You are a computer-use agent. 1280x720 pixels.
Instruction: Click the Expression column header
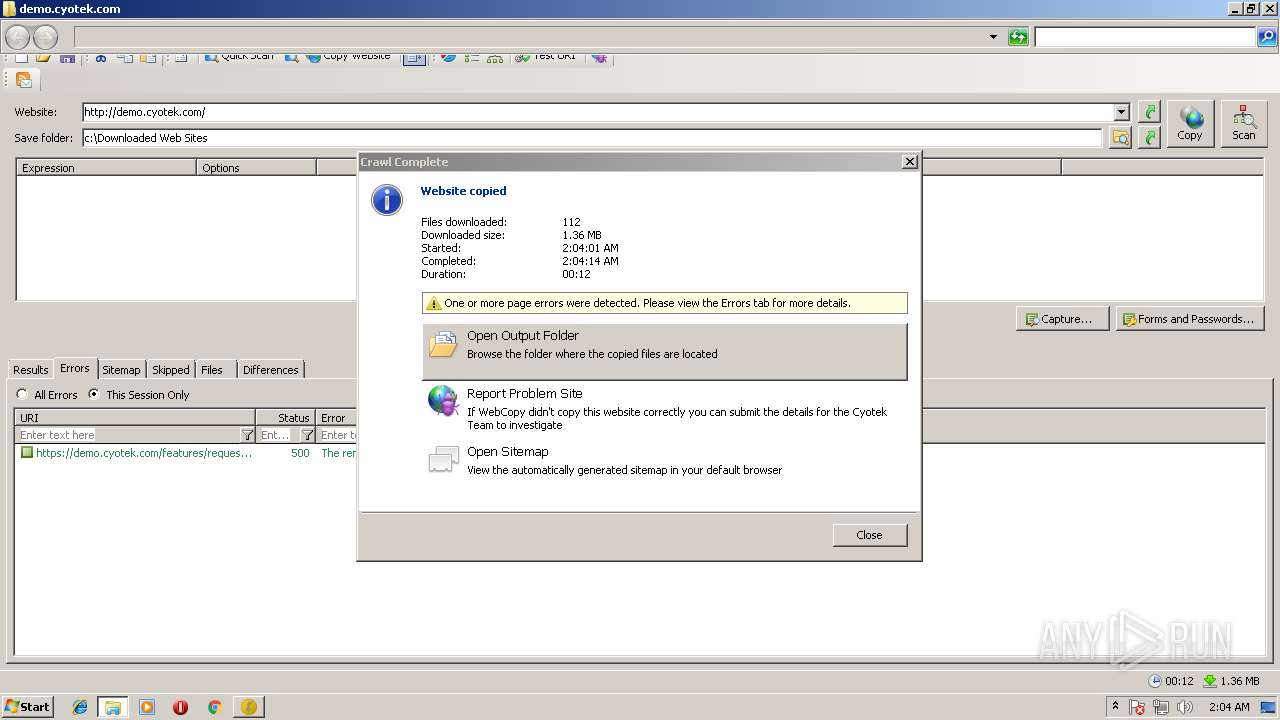[106, 167]
